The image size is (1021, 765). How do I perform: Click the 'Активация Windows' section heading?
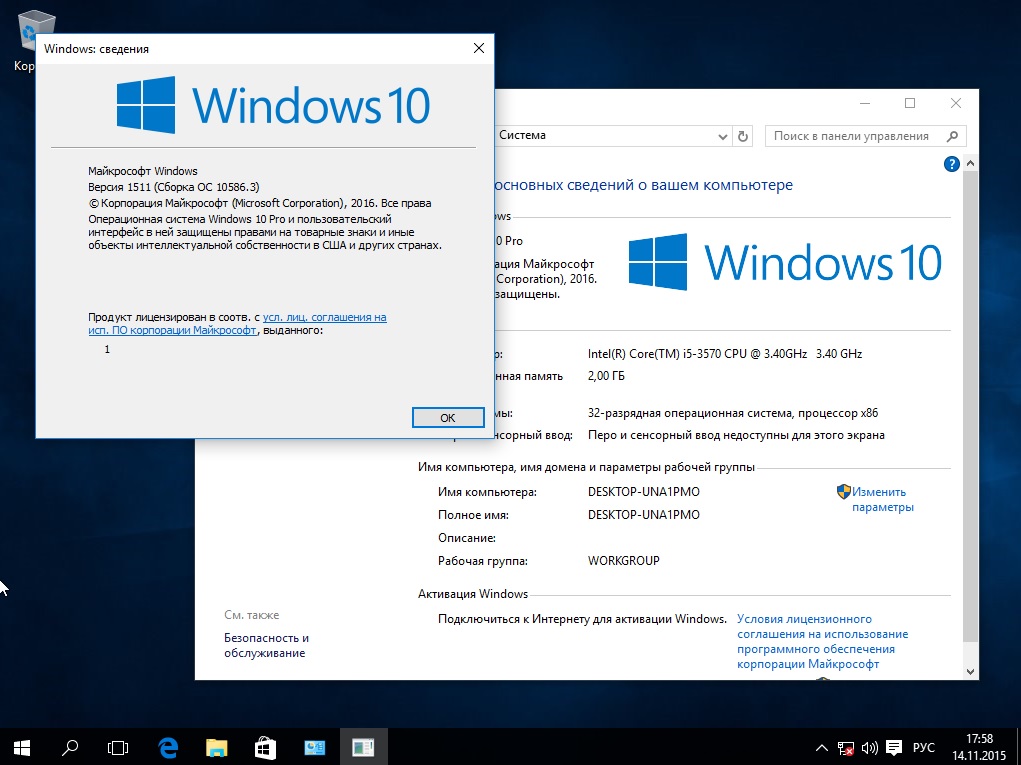point(473,594)
